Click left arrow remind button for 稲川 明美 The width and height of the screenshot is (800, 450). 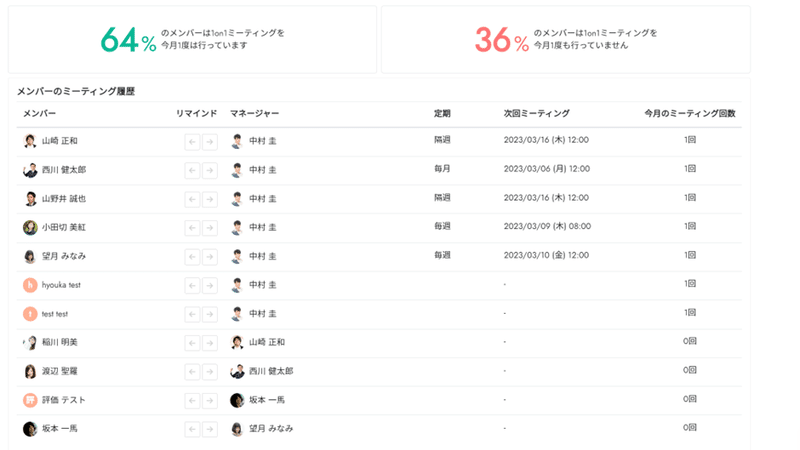(x=192, y=343)
